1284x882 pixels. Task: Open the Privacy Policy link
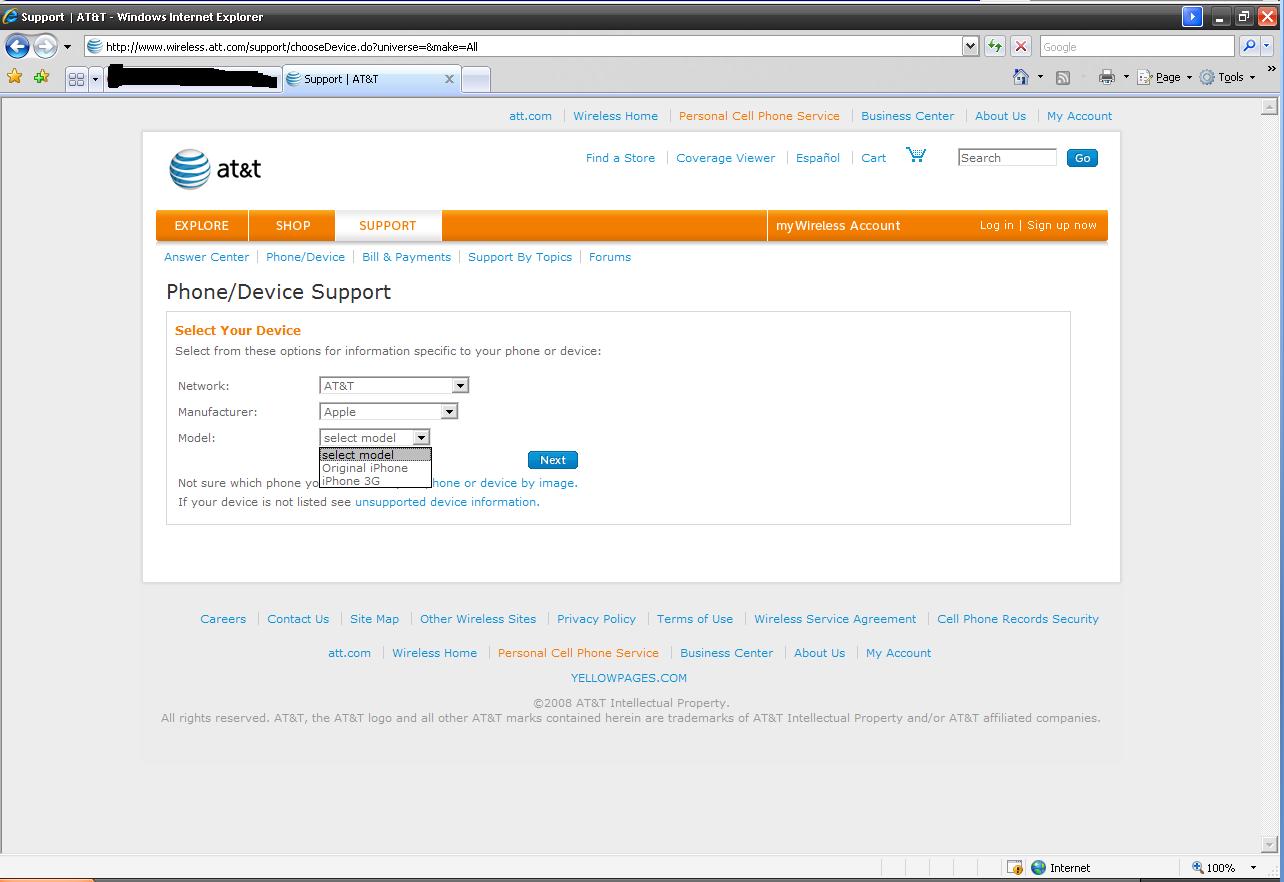coord(596,619)
